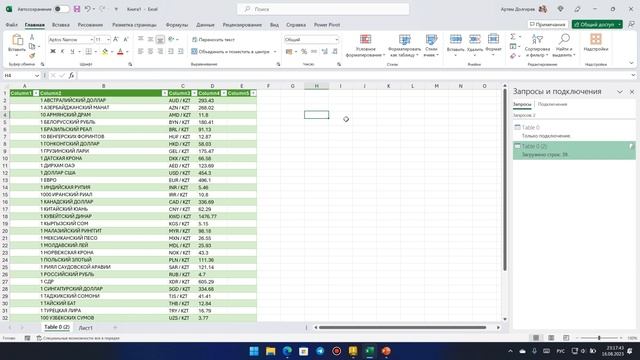The image size is (640, 360).
Task: Click in the search box (Поиск)
Action: 323,9
